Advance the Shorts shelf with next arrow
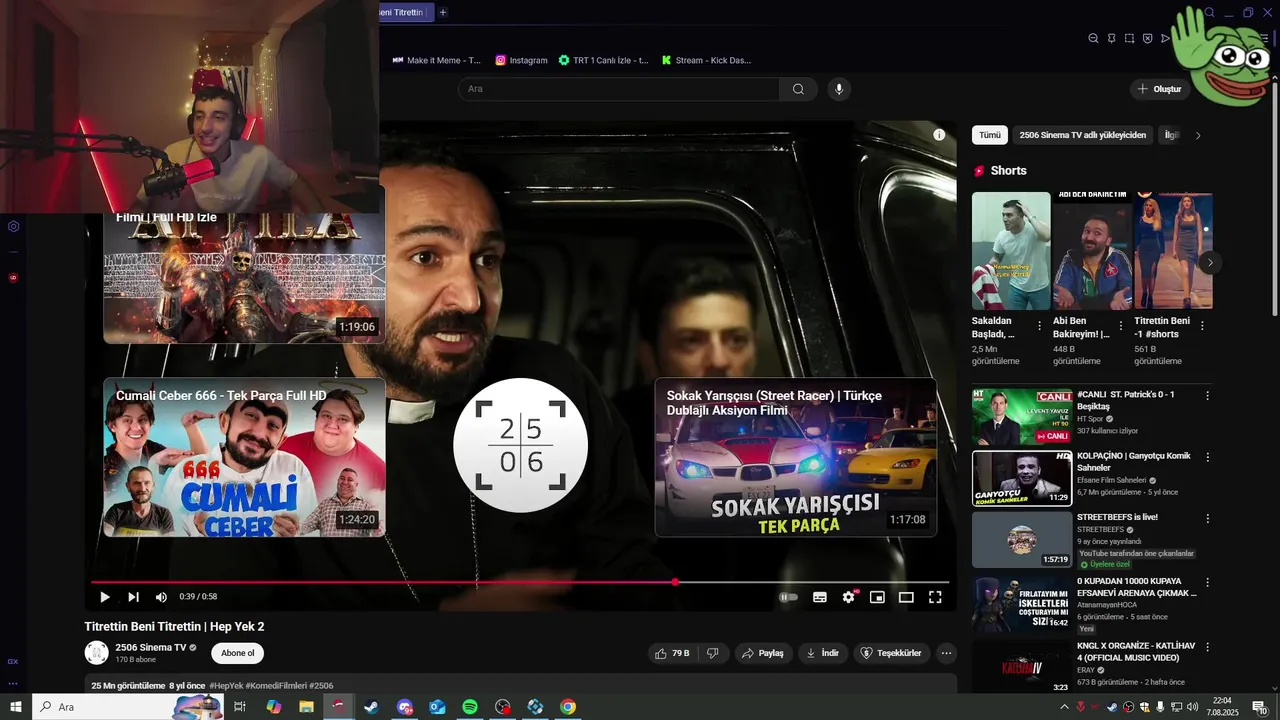Image resolution: width=1280 pixels, height=720 pixels. [1210, 263]
